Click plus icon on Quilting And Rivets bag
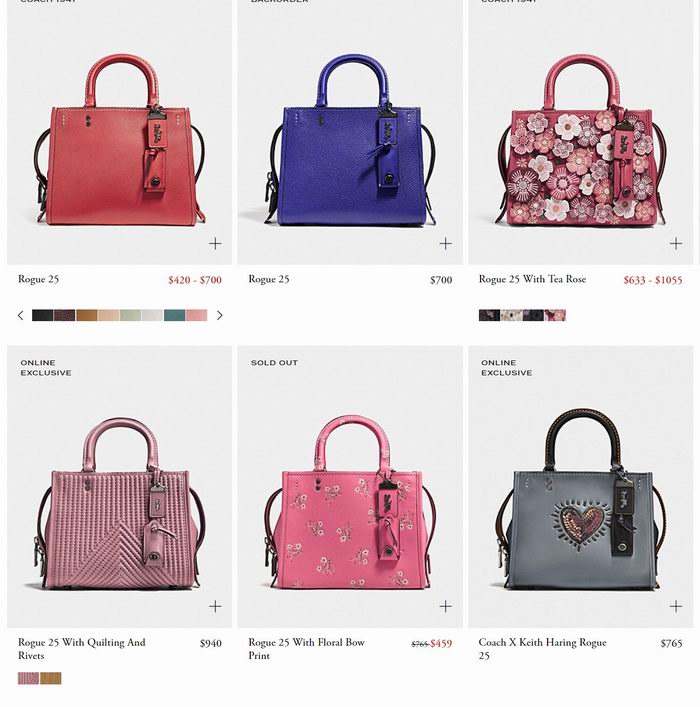 [215, 606]
